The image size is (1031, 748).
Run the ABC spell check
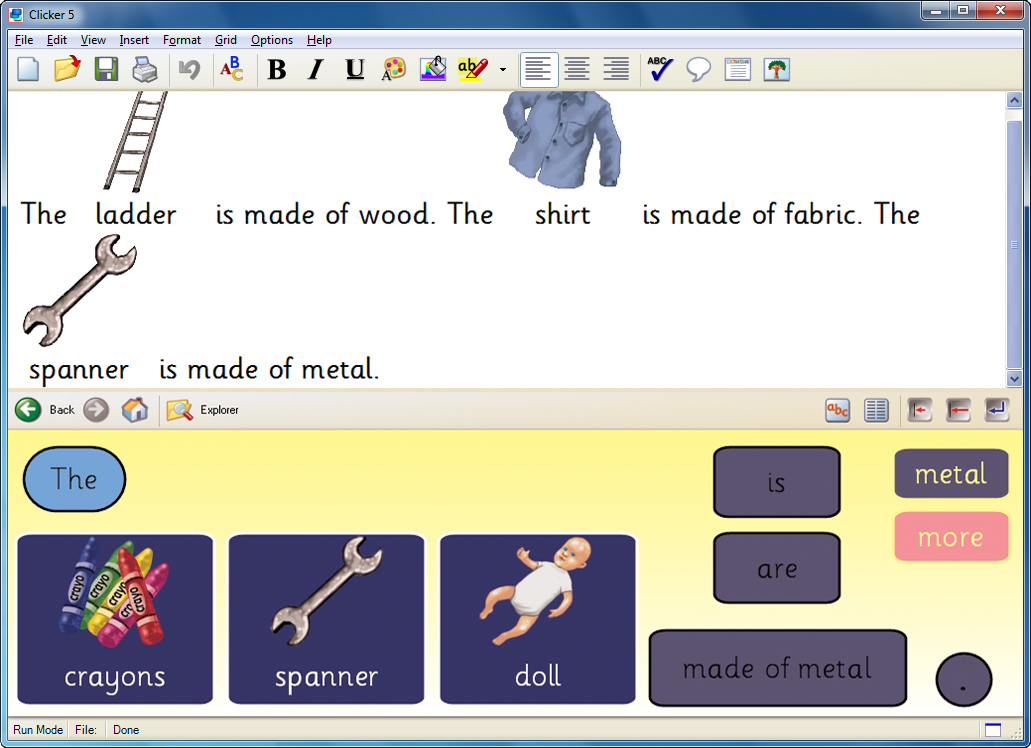(659, 69)
